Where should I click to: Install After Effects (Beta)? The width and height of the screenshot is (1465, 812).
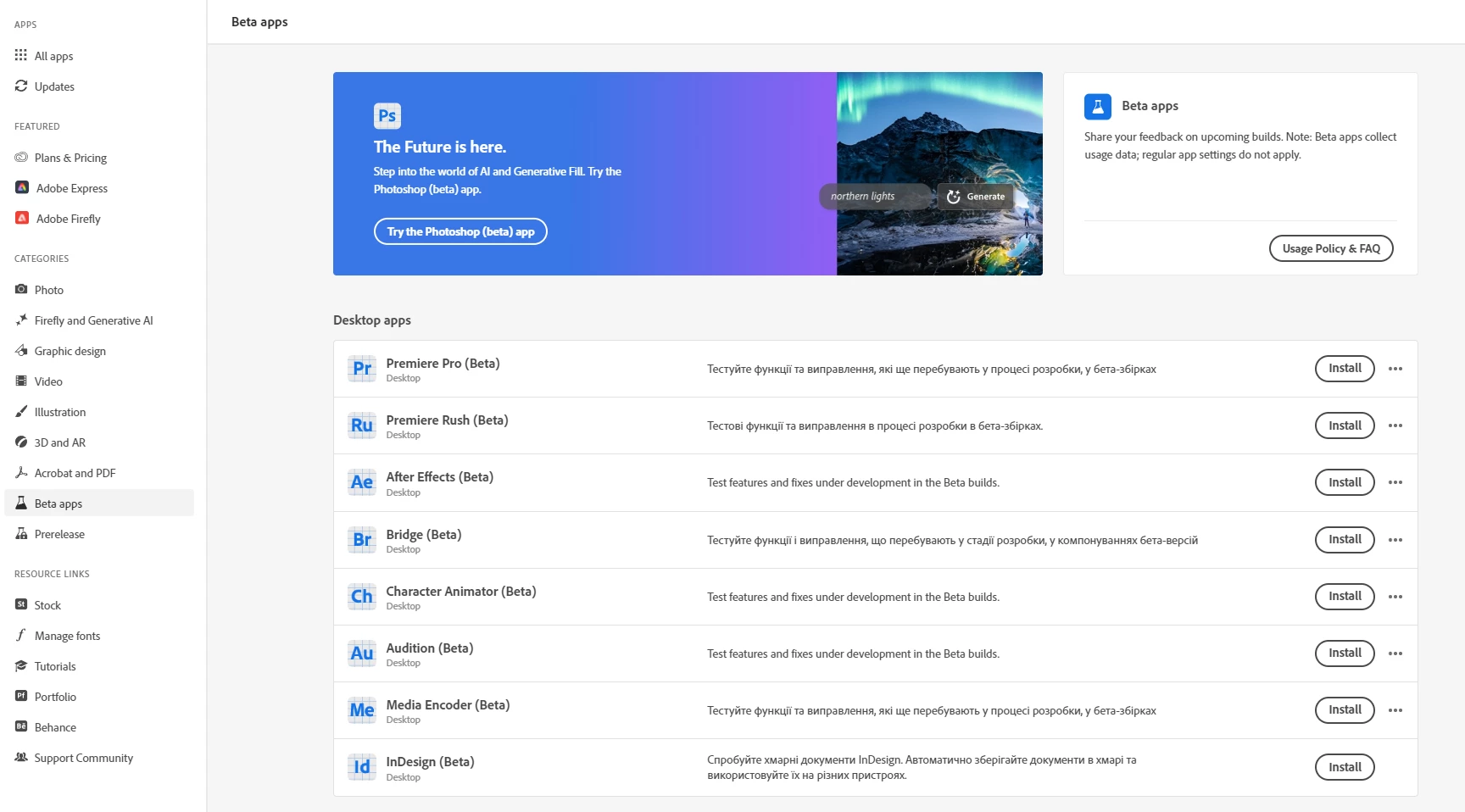[x=1345, y=482]
